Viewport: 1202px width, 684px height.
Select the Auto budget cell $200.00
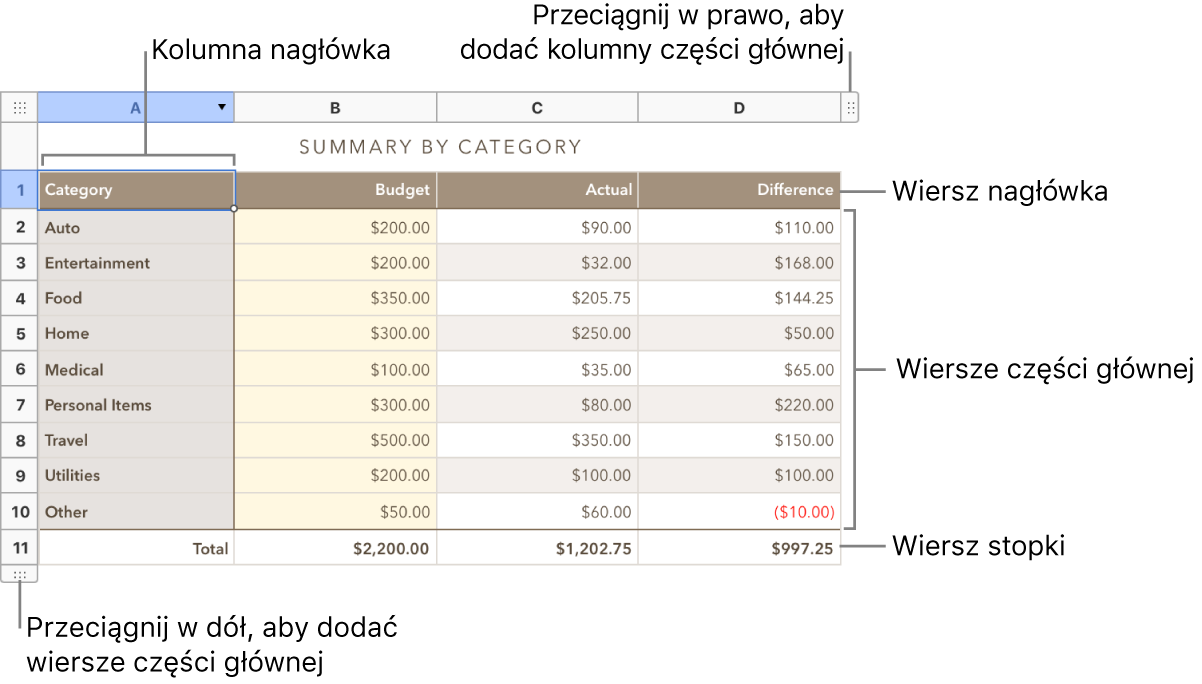click(336, 227)
